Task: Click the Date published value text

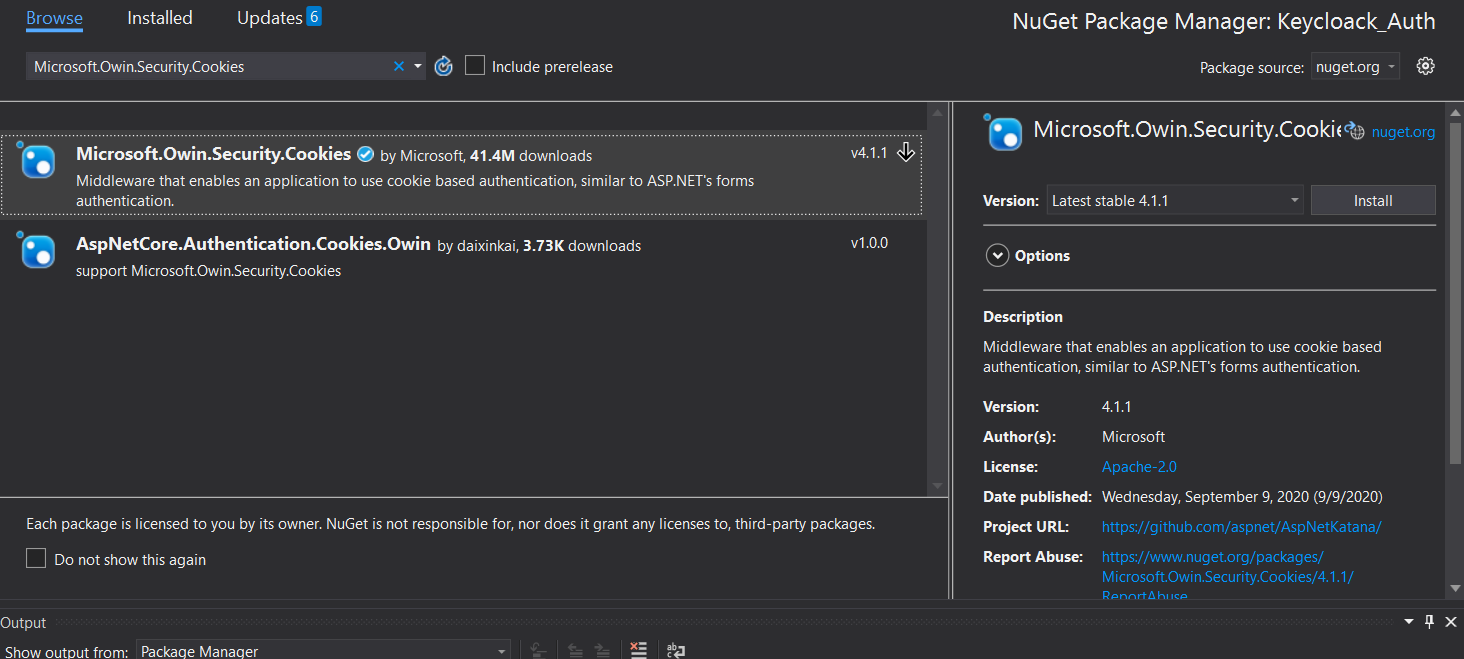Action: [1242, 496]
